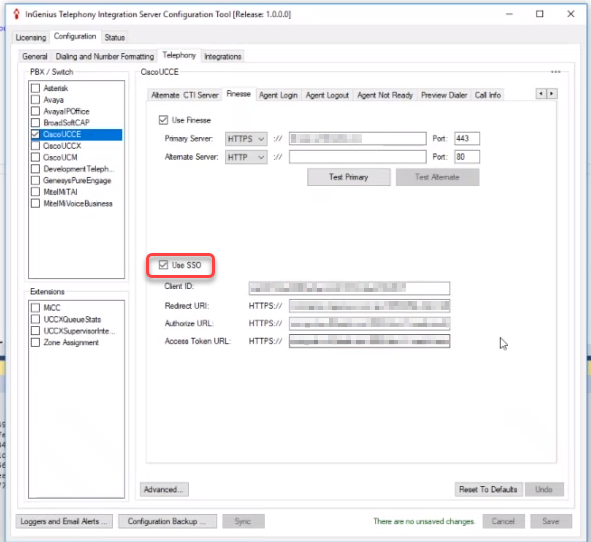Click the Cancel button
Screen dimensions: 591x542
pos(504,521)
